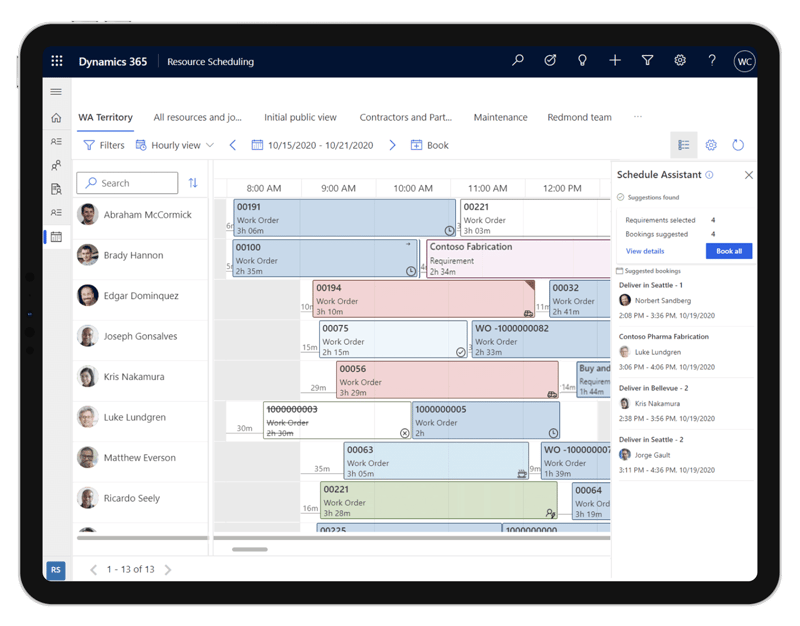Click the search magnifier in top bar
800x626 pixels.
pyautogui.click(x=518, y=61)
